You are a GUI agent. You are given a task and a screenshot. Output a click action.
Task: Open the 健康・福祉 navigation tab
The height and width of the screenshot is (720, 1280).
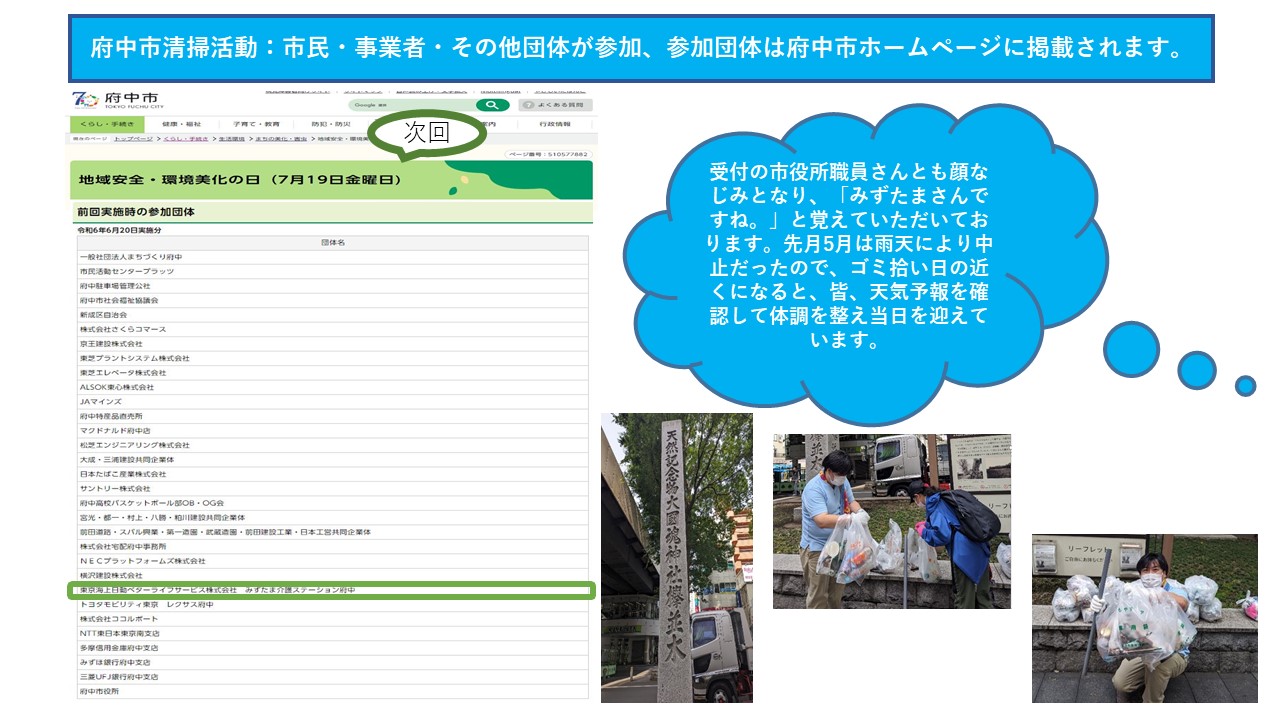click(181, 124)
